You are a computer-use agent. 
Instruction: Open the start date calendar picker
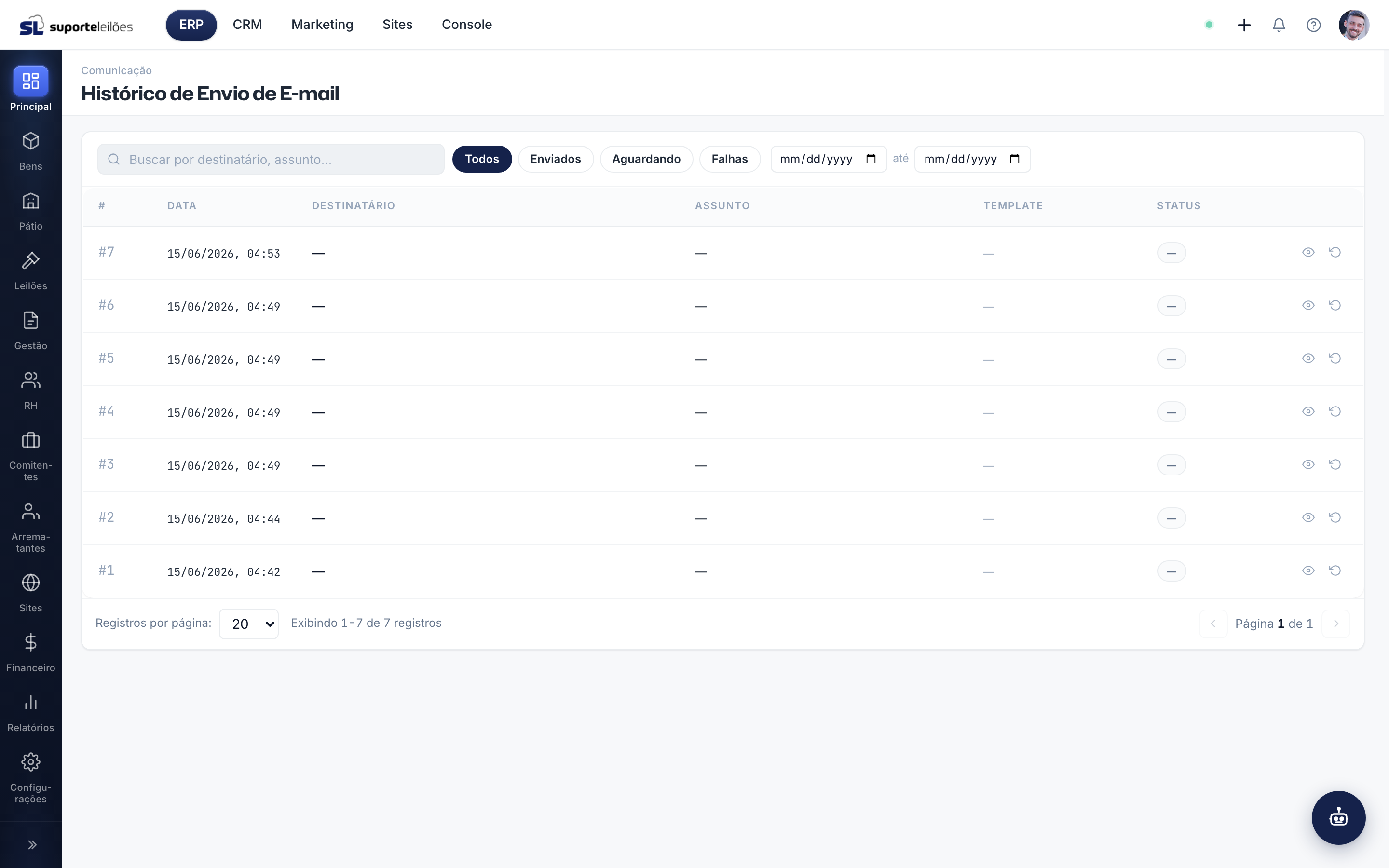click(x=871, y=159)
